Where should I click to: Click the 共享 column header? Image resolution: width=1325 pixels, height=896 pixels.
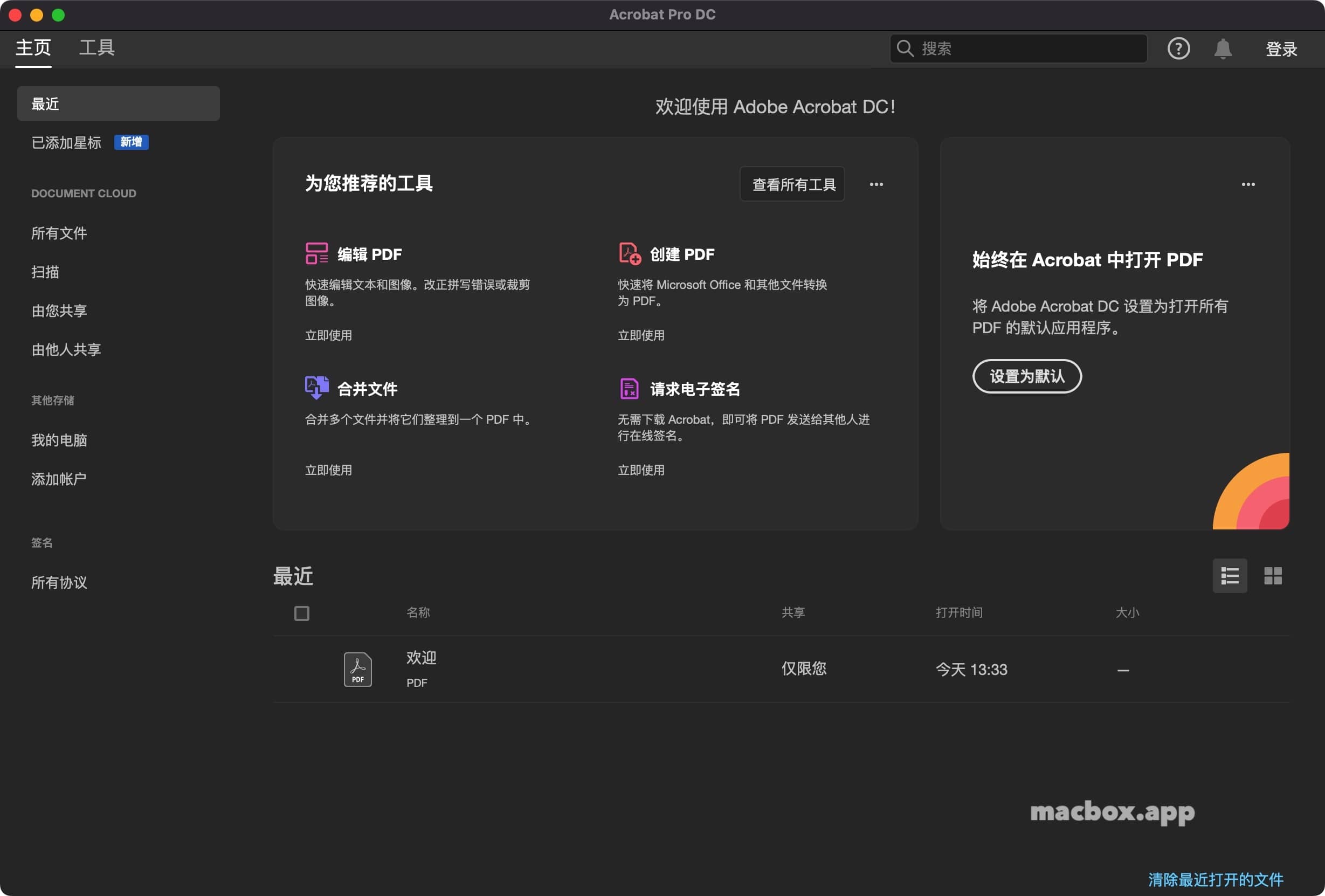tap(792, 612)
